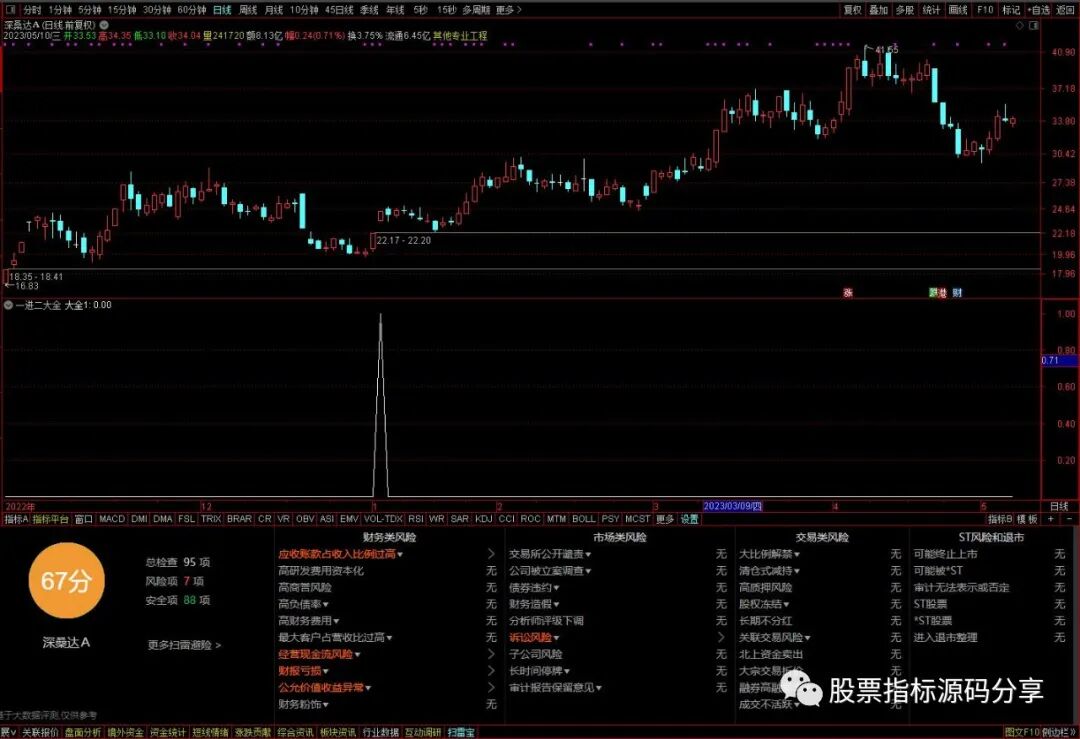Open the dropdown circle next to 深桑达A title

click(x=104, y=25)
